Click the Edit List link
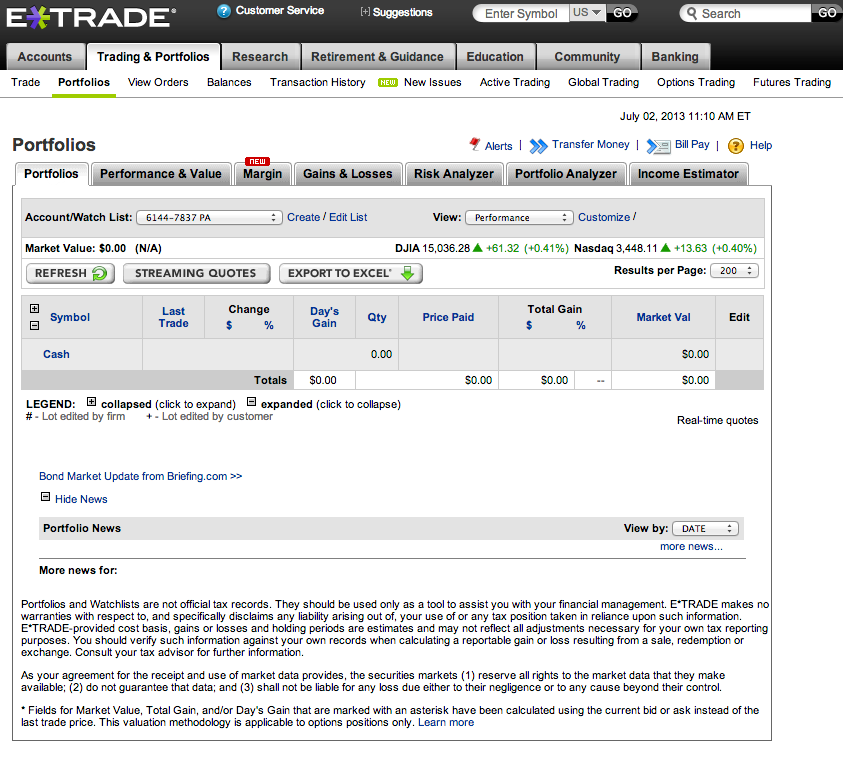 pos(348,218)
